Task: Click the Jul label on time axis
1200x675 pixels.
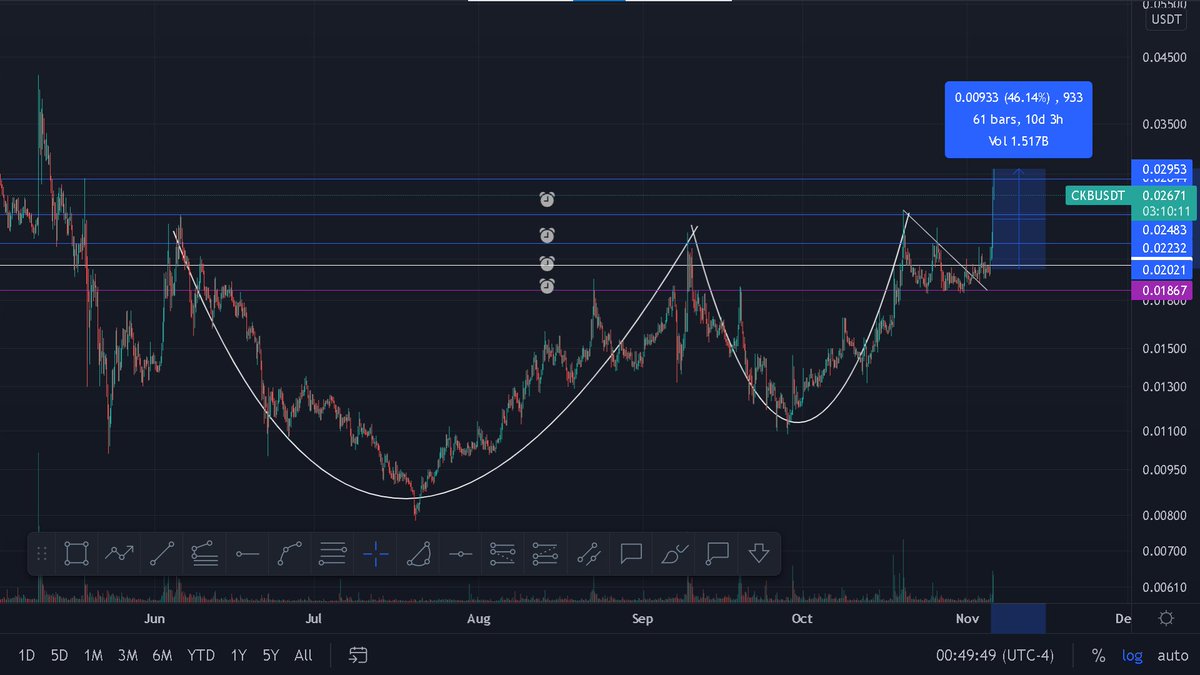Action: (313, 619)
